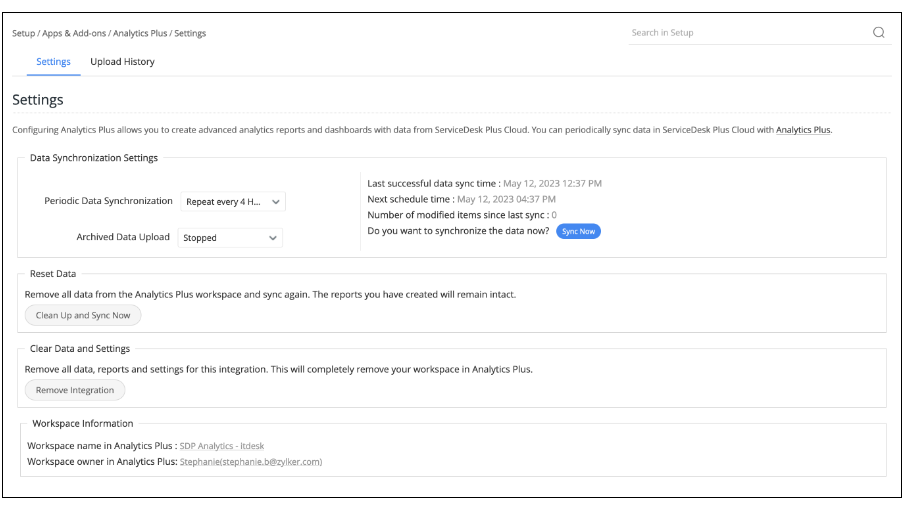Open Periodic Data Synchronization dropdown
Image resolution: width=912 pixels, height=507 pixels.
coord(233,202)
